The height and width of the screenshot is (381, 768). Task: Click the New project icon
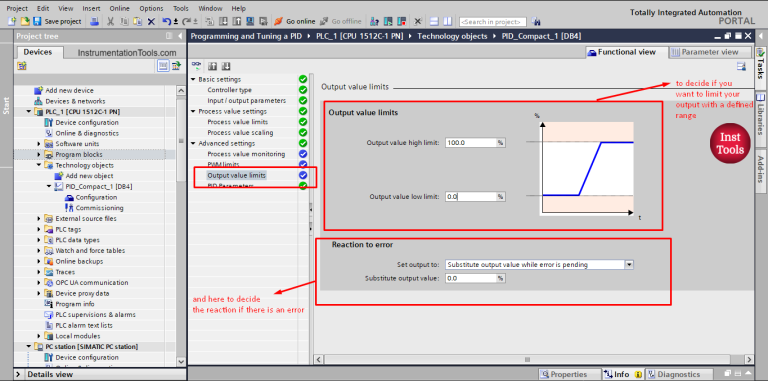(12, 22)
